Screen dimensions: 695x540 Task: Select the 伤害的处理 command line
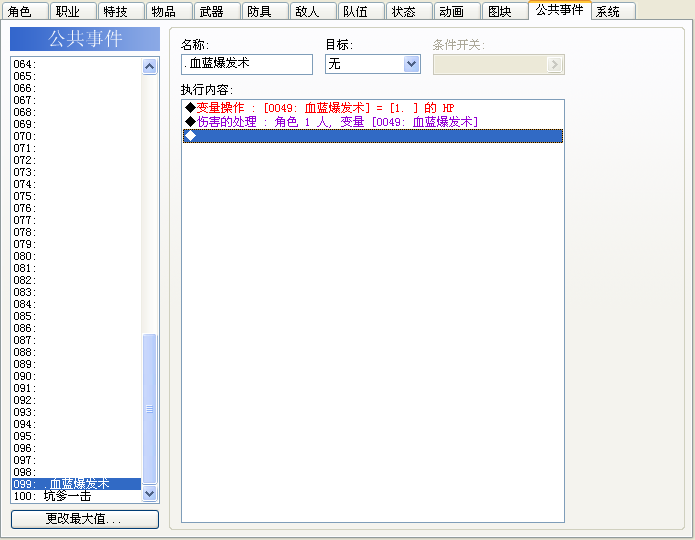[x=373, y=121]
